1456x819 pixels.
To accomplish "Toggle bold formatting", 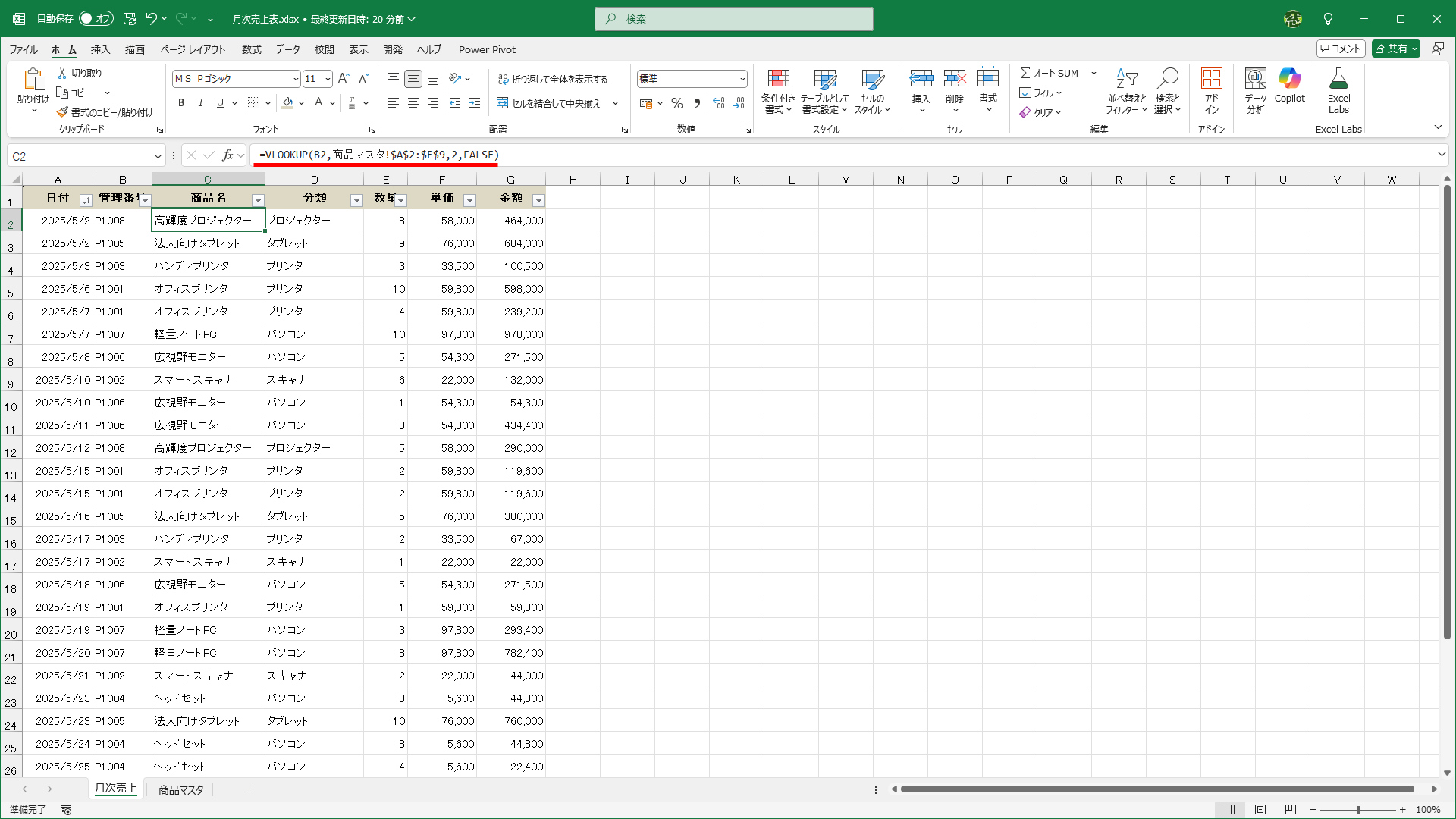I will [181, 103].
